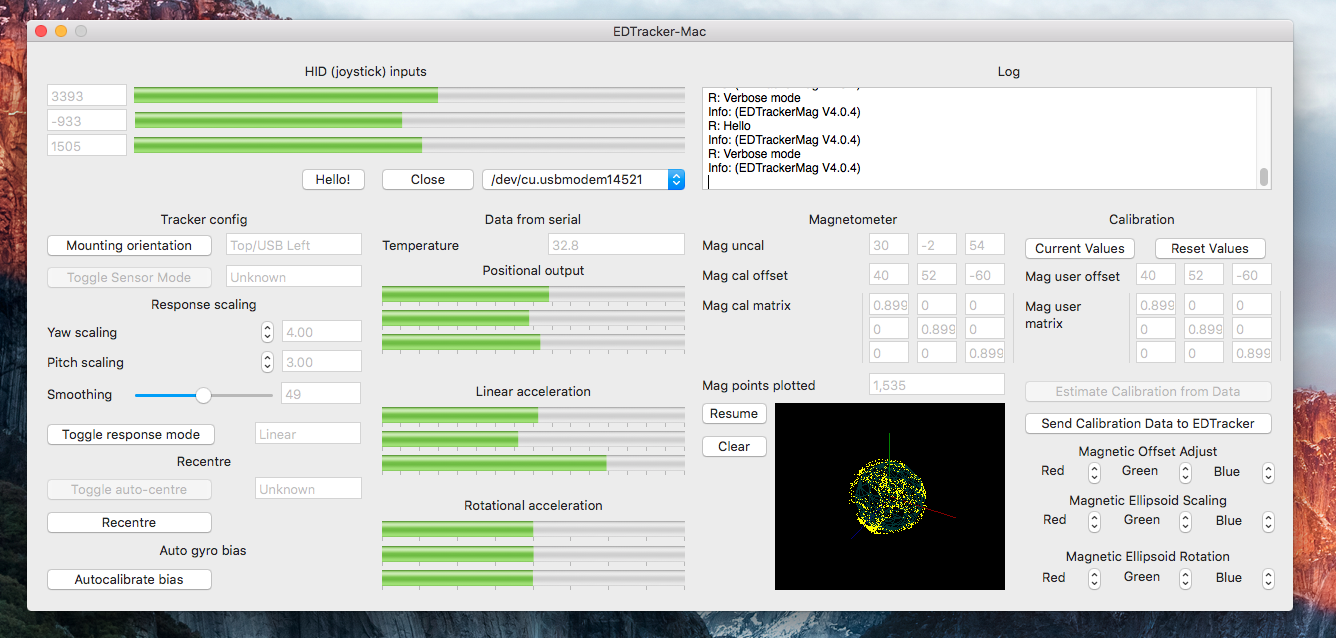Click the Mag uncal field showing 30
The width and height of the screenshot is (1336, 638).
coord(889,245)
